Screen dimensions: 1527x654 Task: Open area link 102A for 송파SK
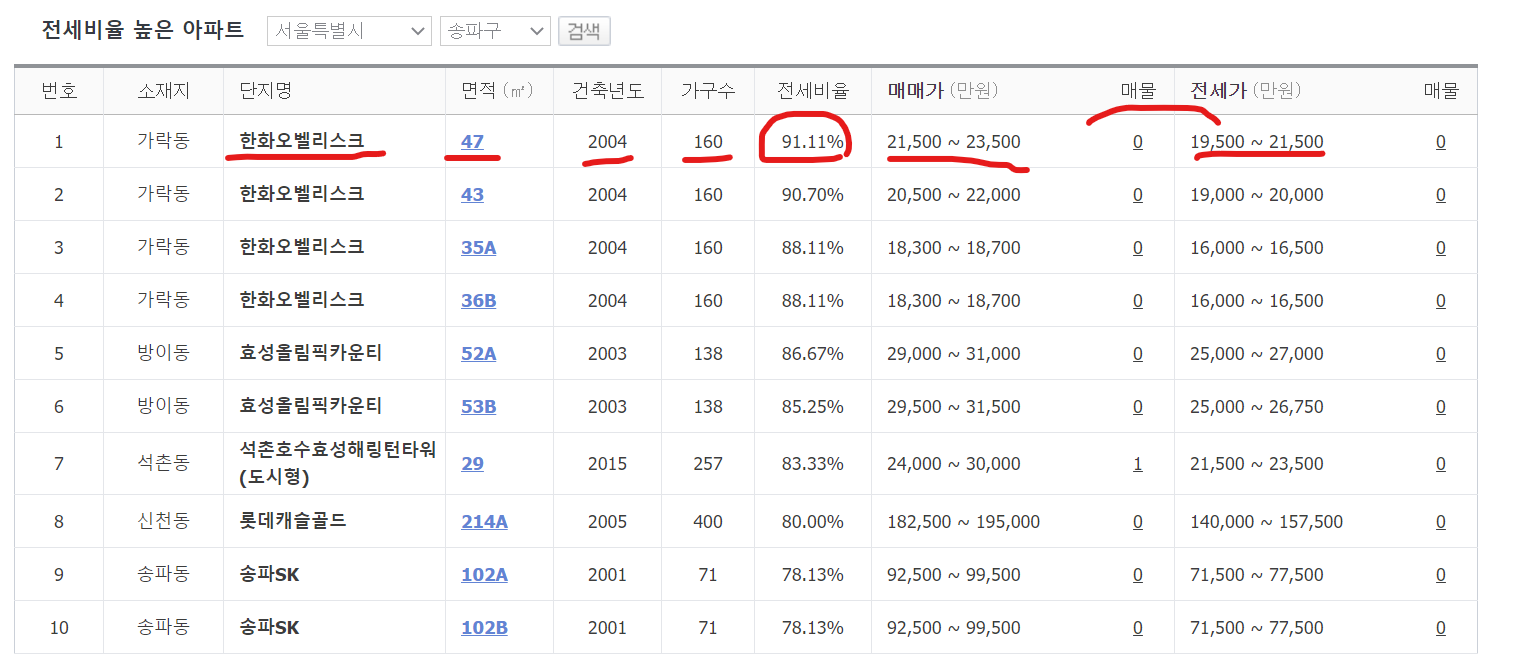click(x=484, y=575)
